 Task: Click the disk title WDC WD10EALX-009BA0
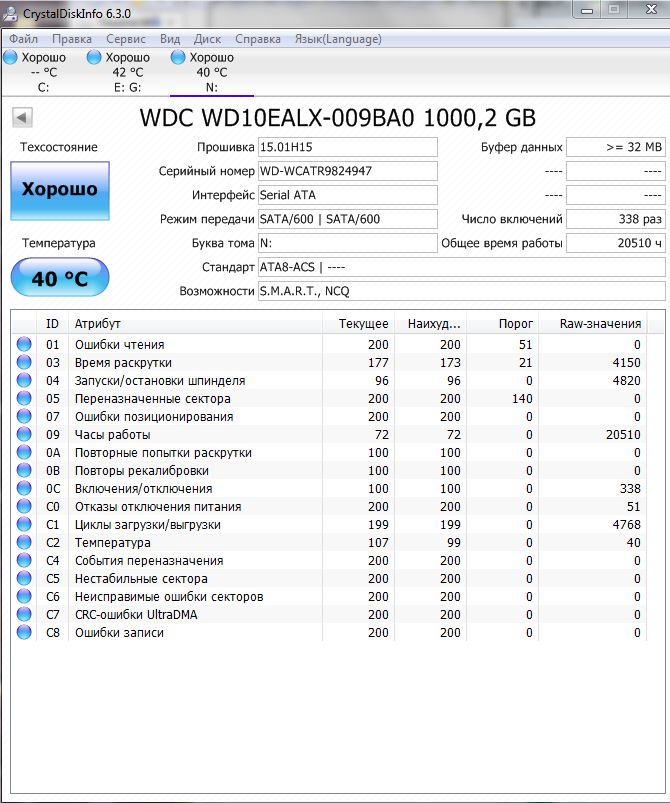pos(338,118)
